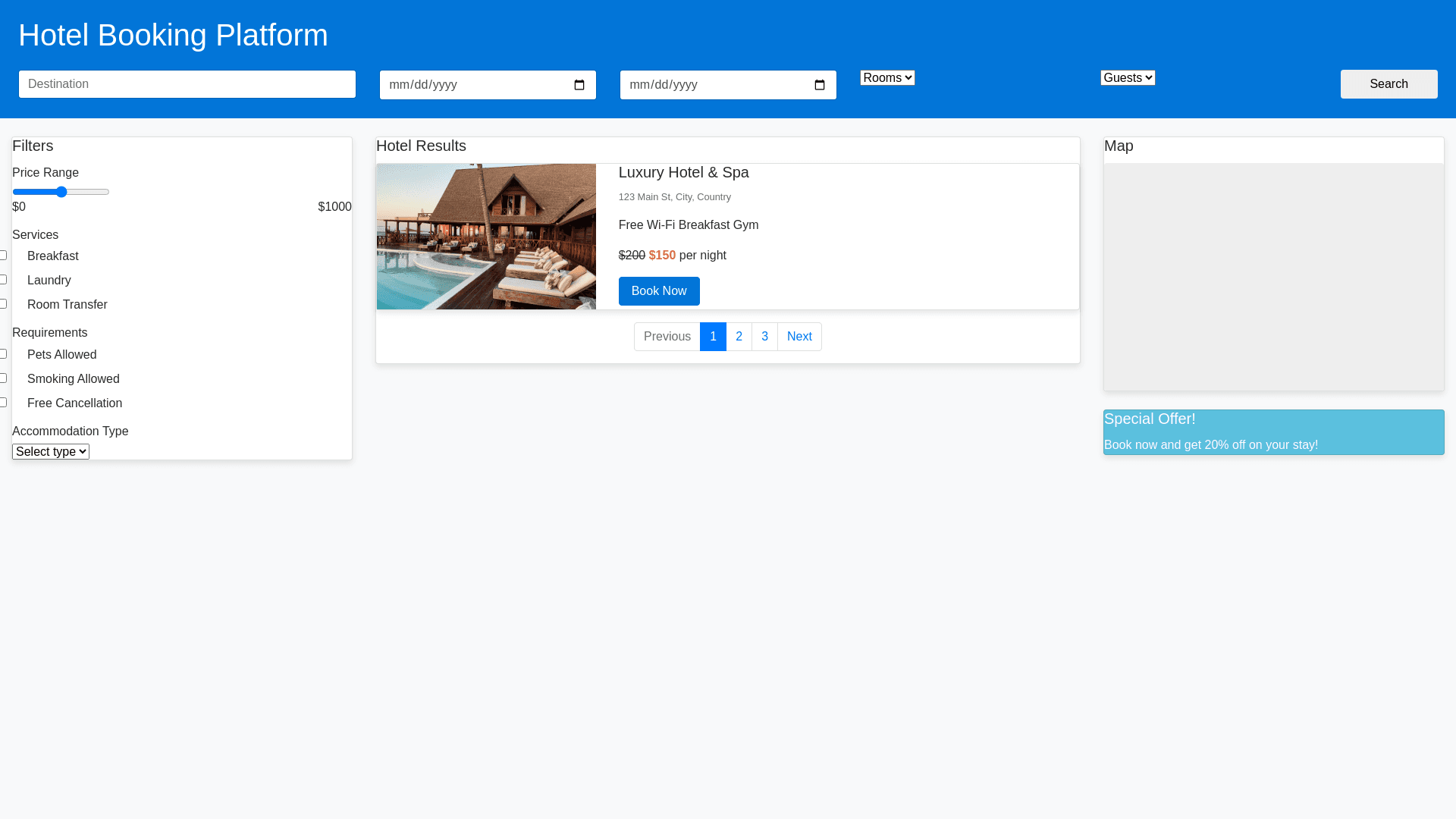This screenshot has height=819, width=1456.
Task: Open check-in date calendar picker icon
Action: (579, 85)
